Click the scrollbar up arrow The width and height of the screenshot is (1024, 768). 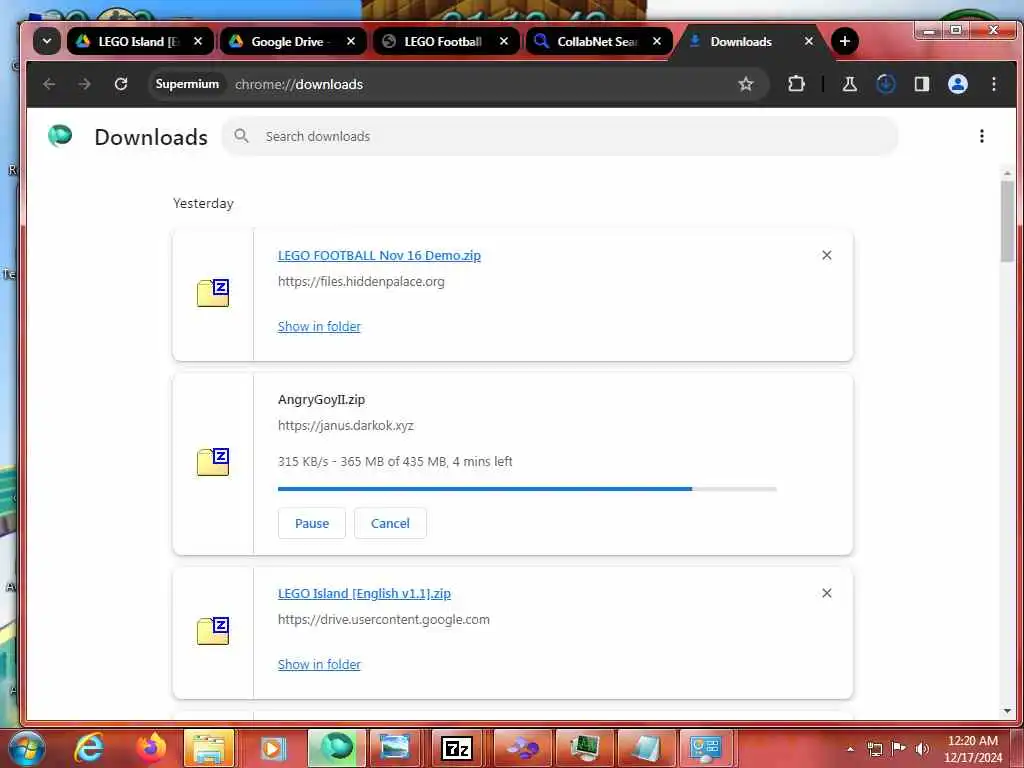(1007, 173)
